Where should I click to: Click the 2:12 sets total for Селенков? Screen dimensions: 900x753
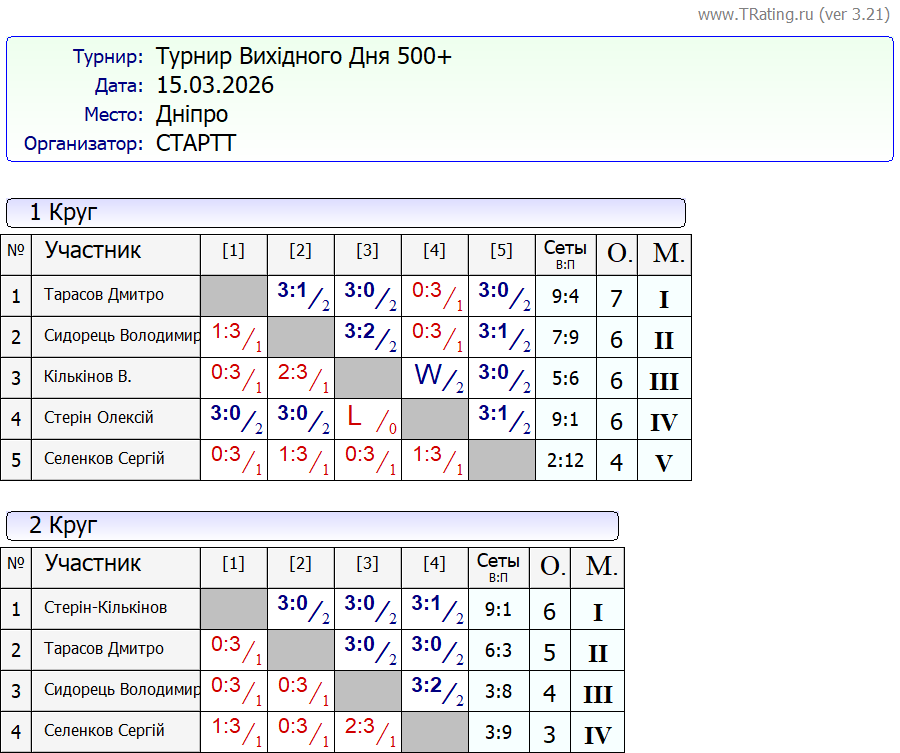click(x=565, y=460)
